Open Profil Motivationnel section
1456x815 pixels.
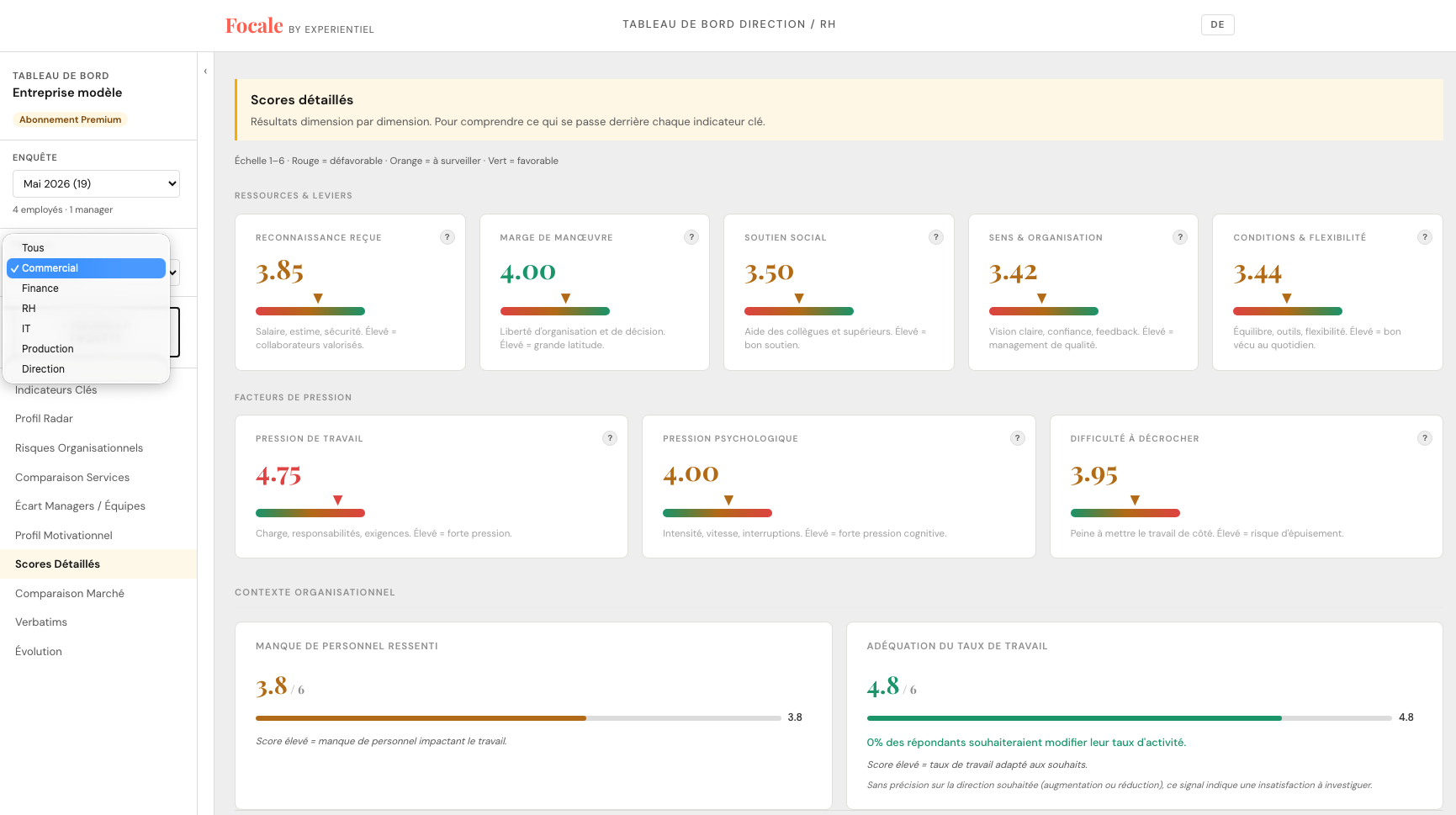pyautogui.click(x=98, y=535)
